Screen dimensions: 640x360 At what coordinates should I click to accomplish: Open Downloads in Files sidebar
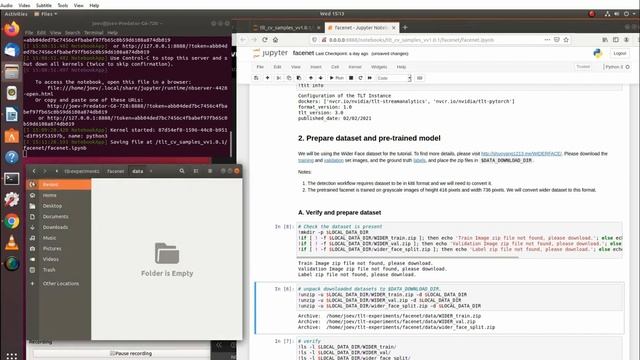click(59, 227)
